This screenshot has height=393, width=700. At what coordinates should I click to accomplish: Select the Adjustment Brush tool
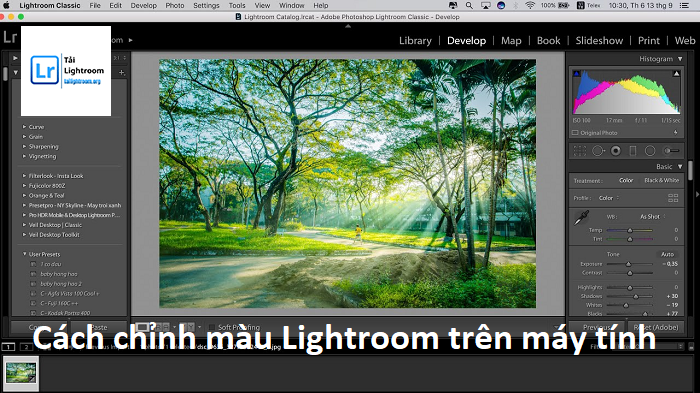click(x=671, y=151)
